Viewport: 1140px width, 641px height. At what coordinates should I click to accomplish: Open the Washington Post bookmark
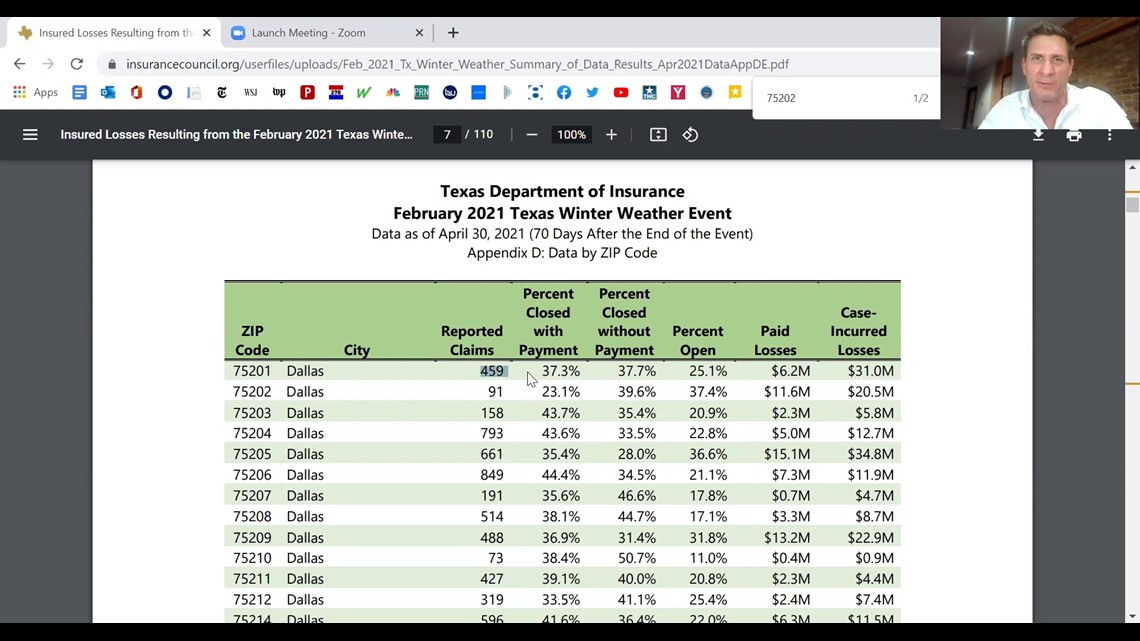278,92
